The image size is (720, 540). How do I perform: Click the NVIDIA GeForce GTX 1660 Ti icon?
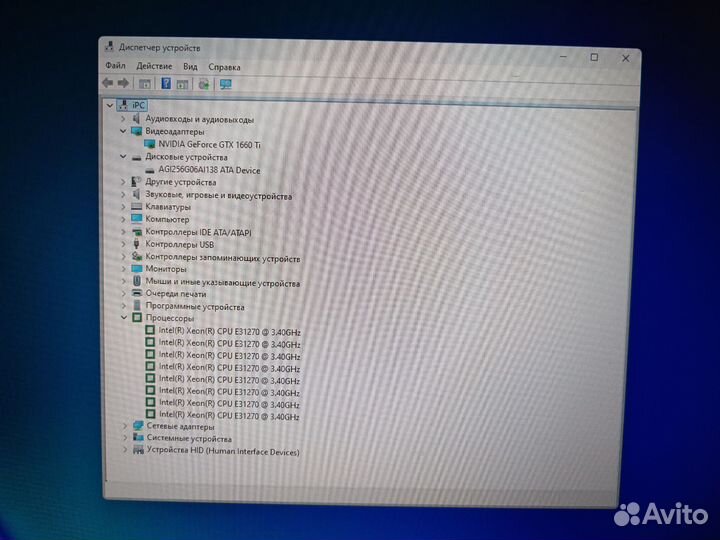(x=149, y=144)
